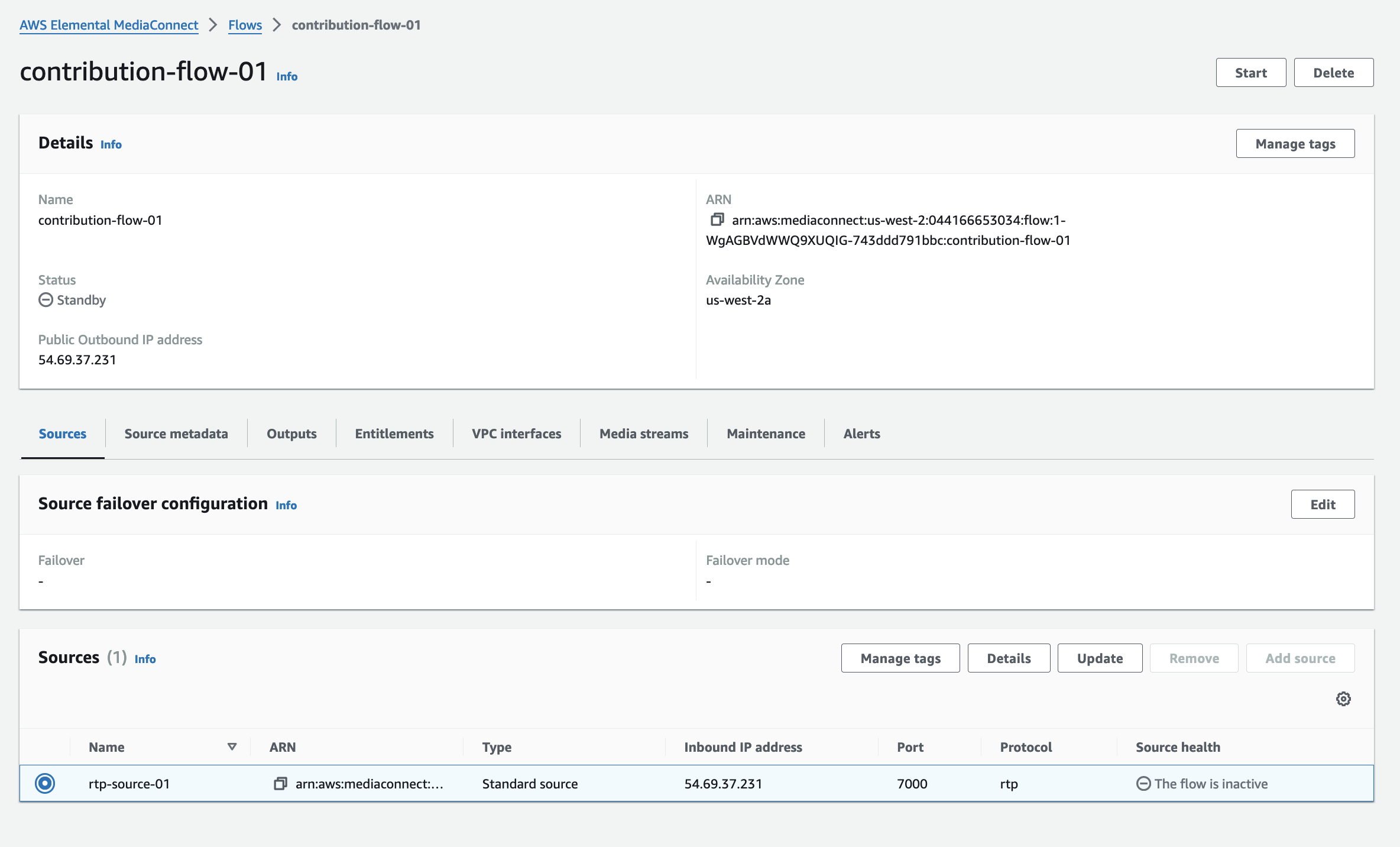The width and height of the screenshot is (1400, 847).
Task: Click the Standby status icon
Action: point(46,300)
